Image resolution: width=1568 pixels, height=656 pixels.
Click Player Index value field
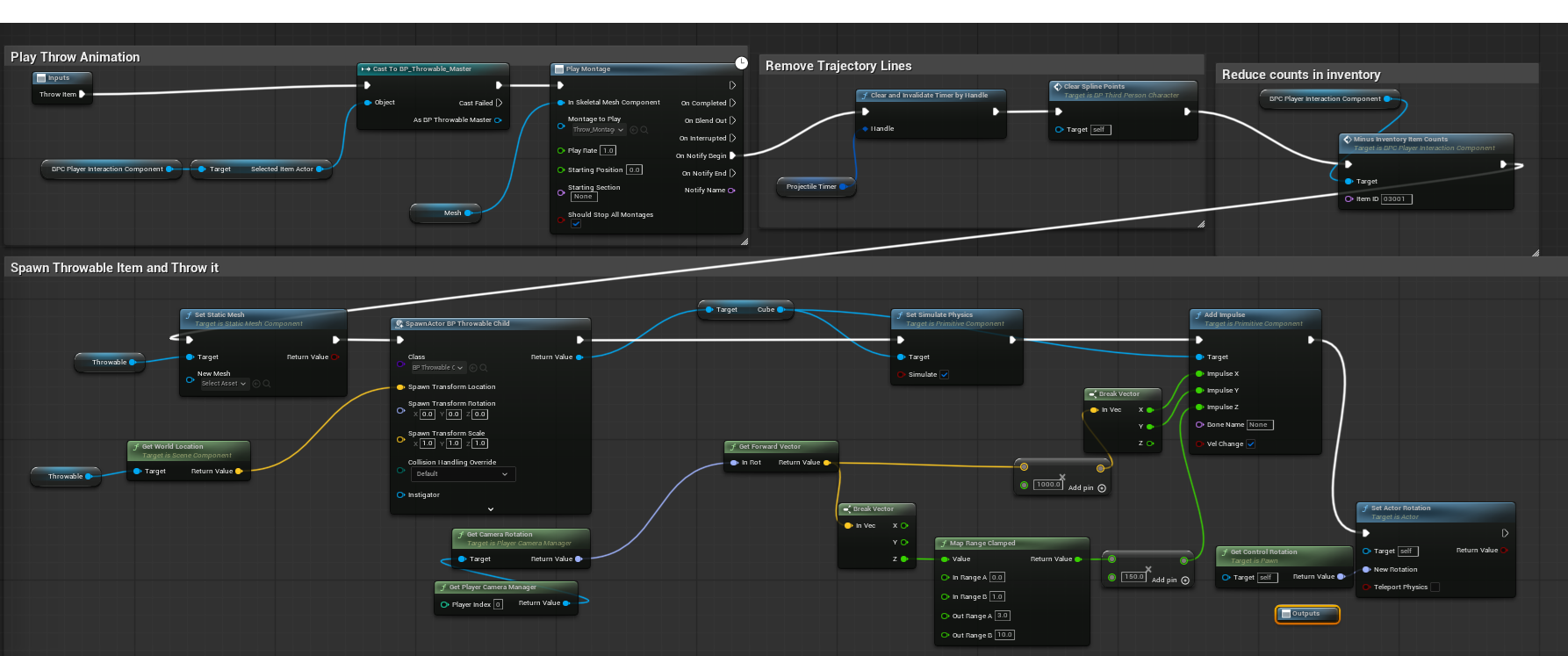(498, 604)
